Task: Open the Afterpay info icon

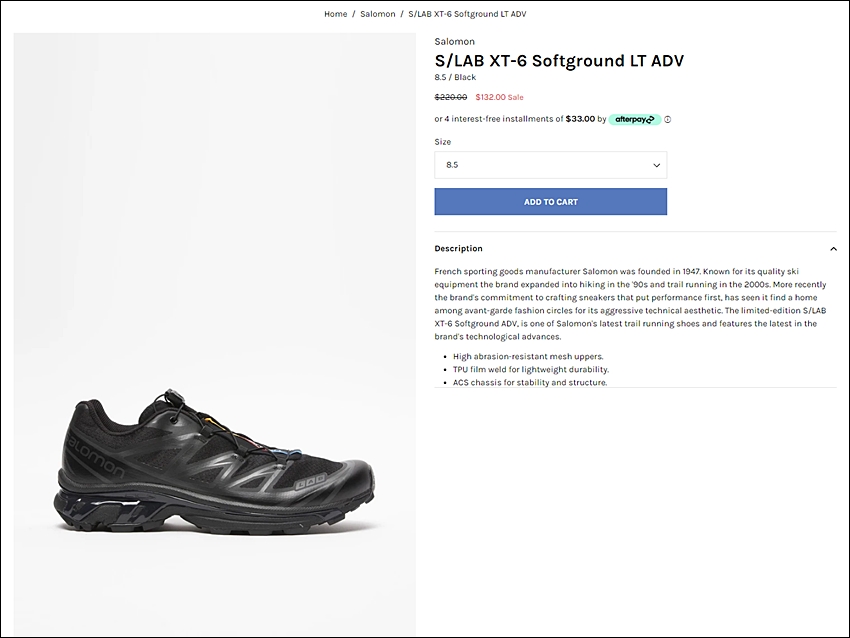Action: [x=667, y=119]
